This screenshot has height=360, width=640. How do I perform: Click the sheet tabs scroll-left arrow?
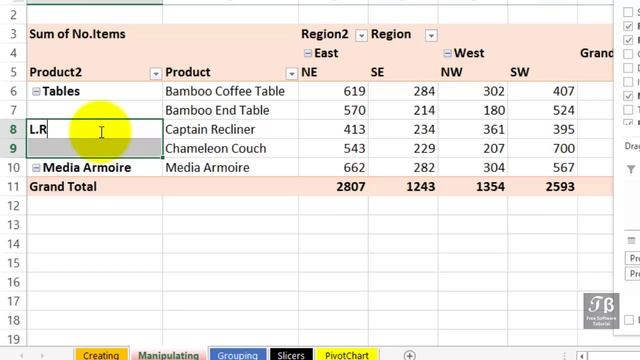21,356
